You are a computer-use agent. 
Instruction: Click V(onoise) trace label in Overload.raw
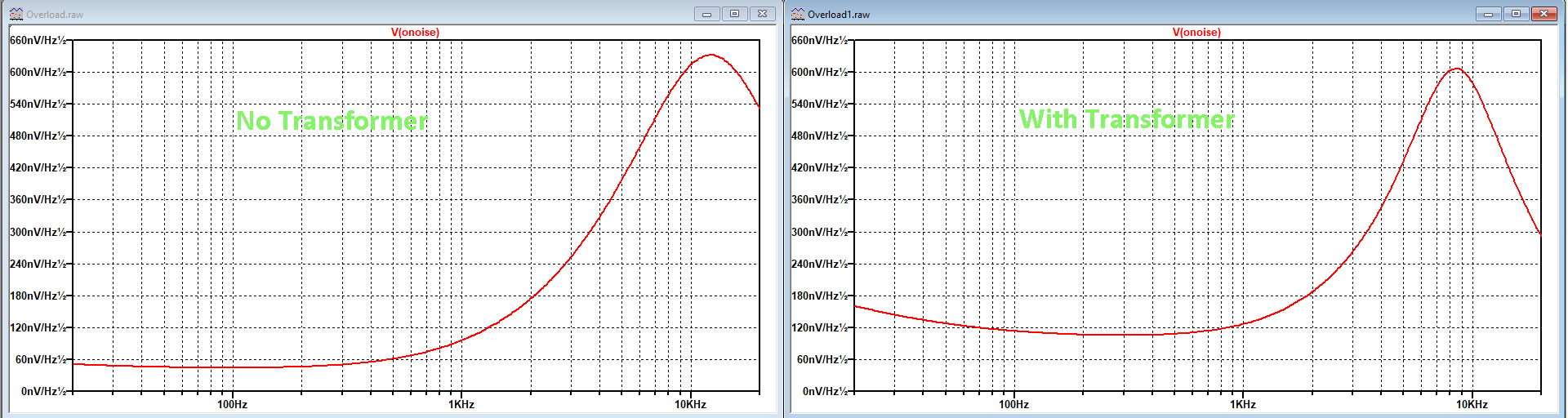point(415,32)
